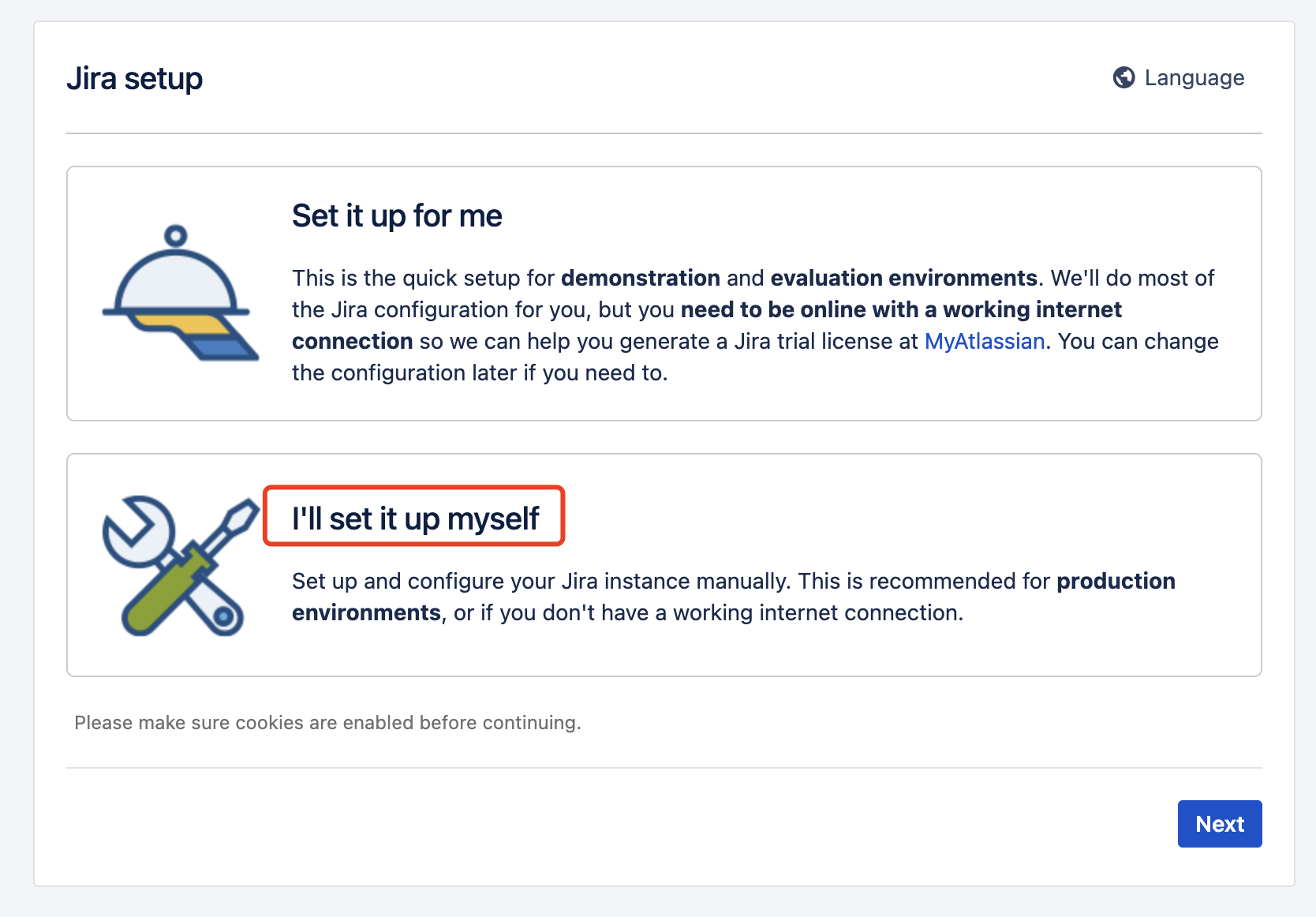Click the bold "evaluation environments" text
The width and height of the screenshot is (1316, 917).
pos(903,278)
